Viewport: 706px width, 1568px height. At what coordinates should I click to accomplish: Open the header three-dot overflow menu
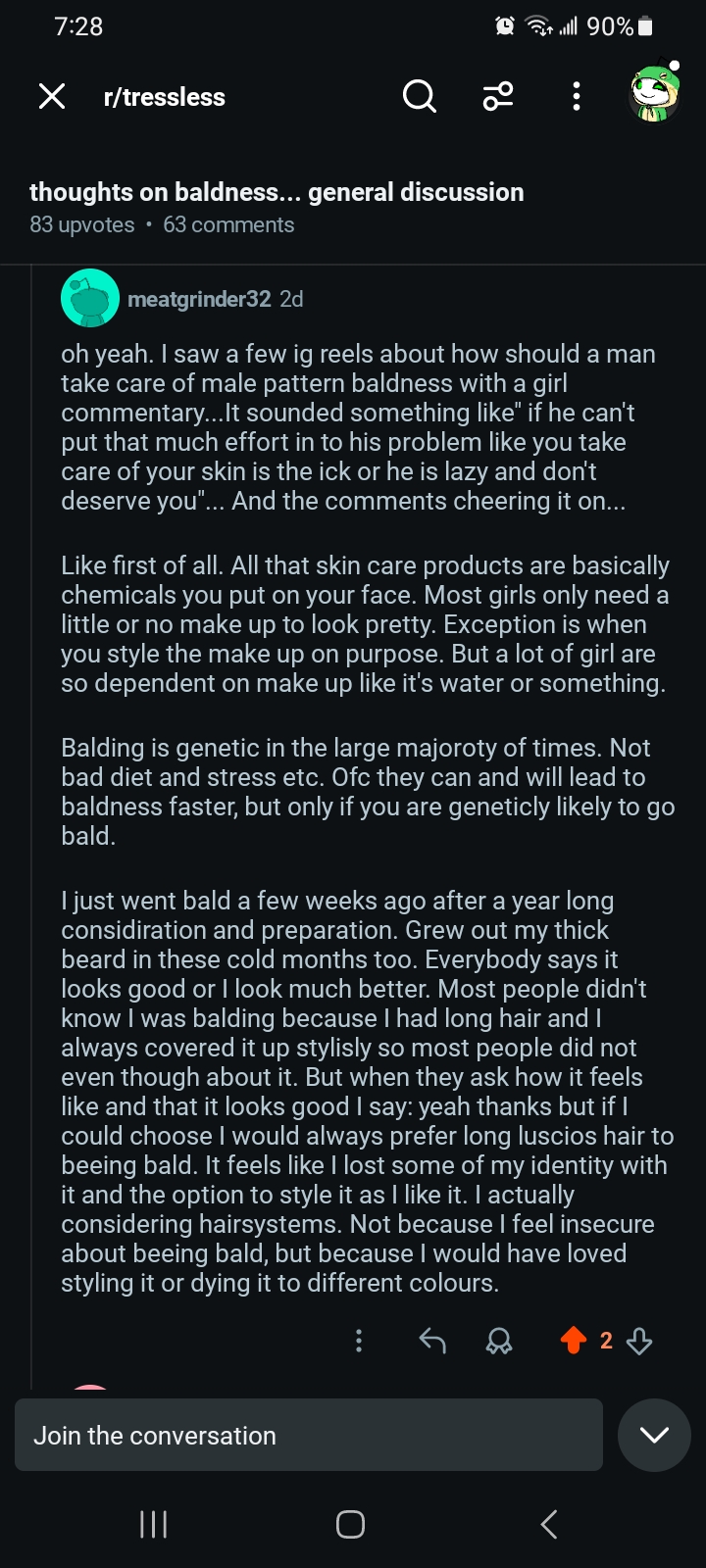tap(577, 96)
